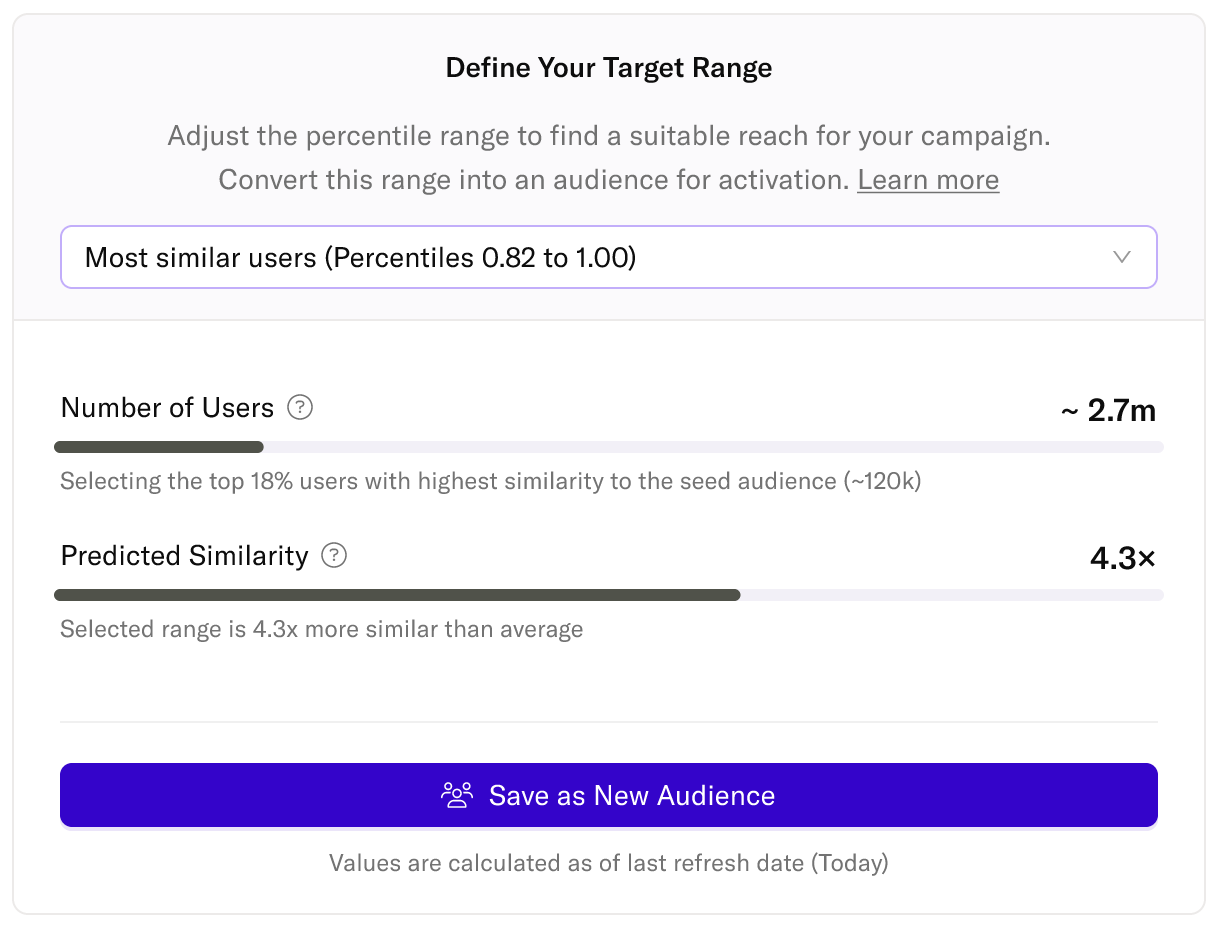Open the Learn more link
Viewport: 1220px width, 938px height.
pos(928,180)
